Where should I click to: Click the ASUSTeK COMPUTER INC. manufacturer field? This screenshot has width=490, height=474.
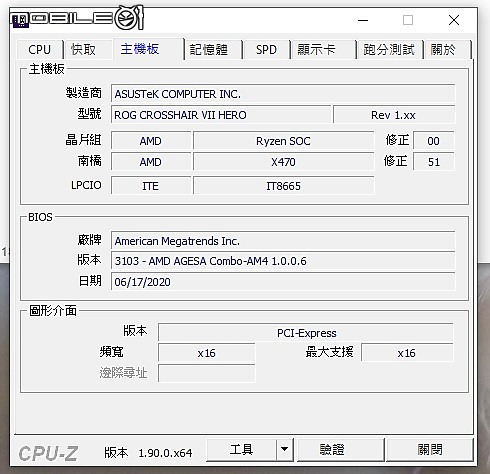(x=283, y=94)
